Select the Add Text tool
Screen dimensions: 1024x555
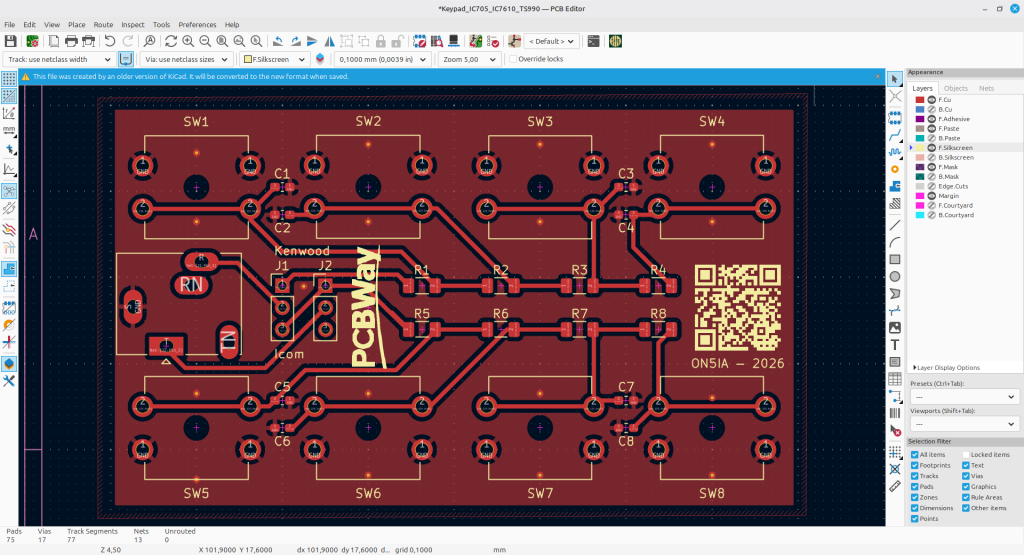click(895, 345)
